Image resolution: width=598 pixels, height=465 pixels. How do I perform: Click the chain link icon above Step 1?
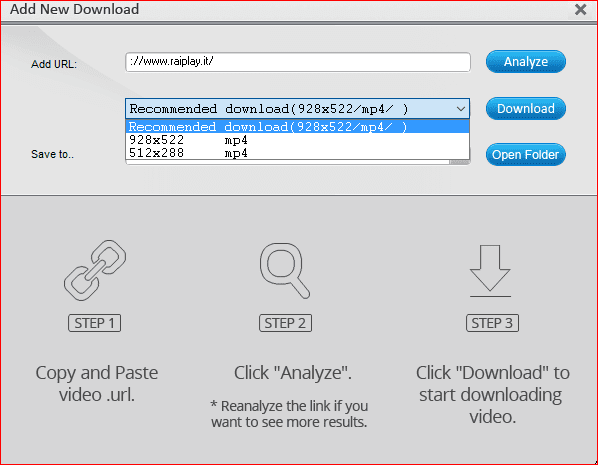95,270
